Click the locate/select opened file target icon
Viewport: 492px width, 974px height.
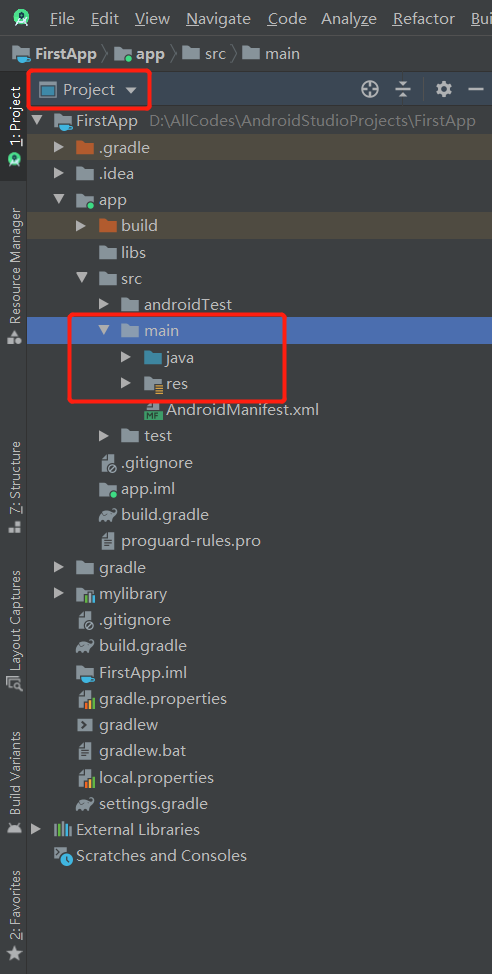(370, 89)
